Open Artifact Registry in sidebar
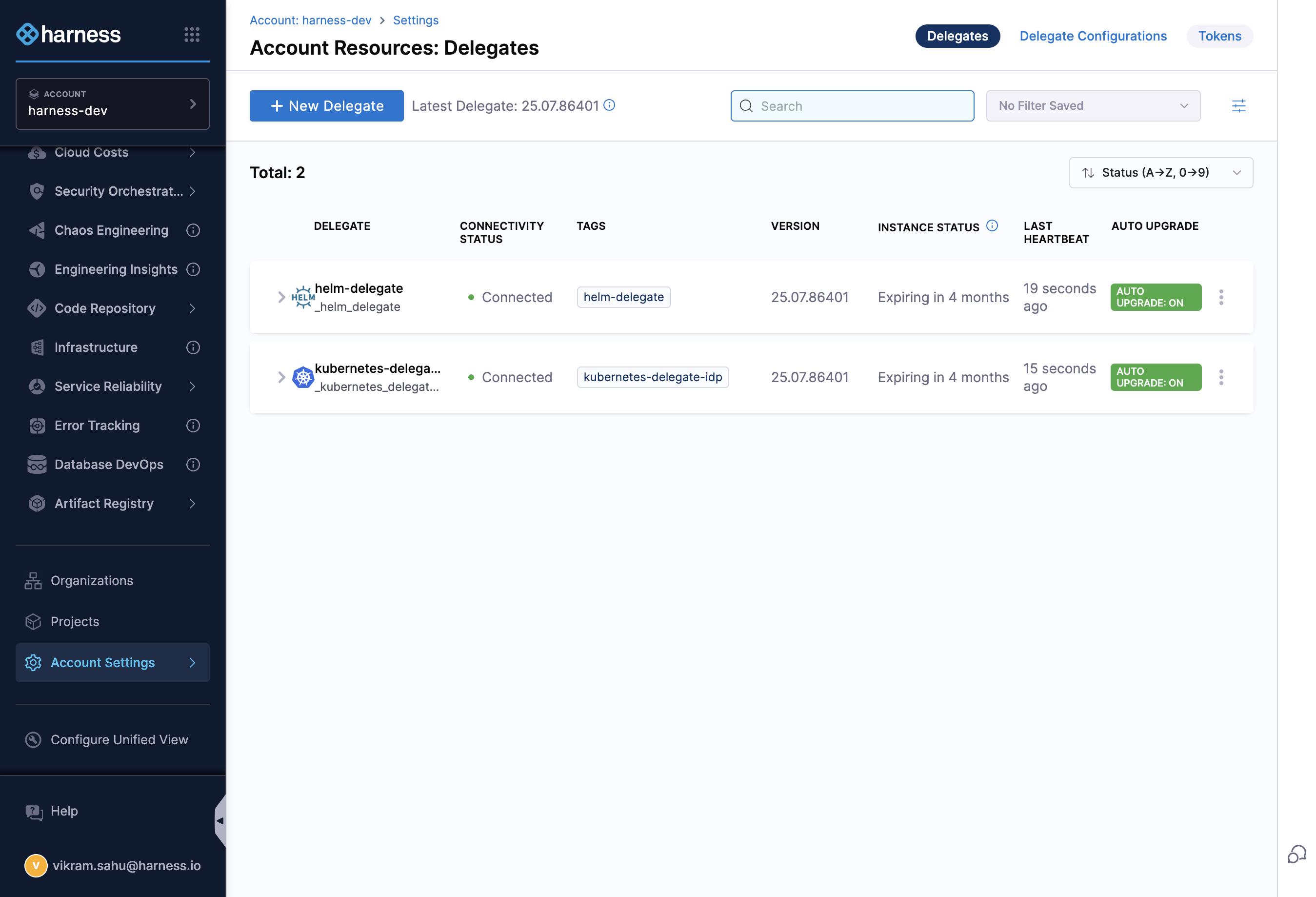Image resolution: width=1316 pixels, height=897 pixels. (113, 504)
